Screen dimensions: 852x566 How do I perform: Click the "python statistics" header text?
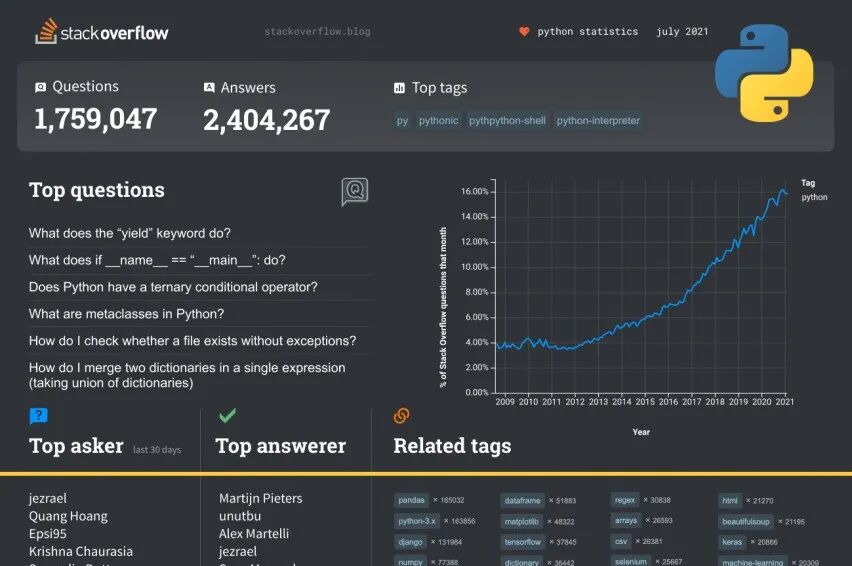588,32
